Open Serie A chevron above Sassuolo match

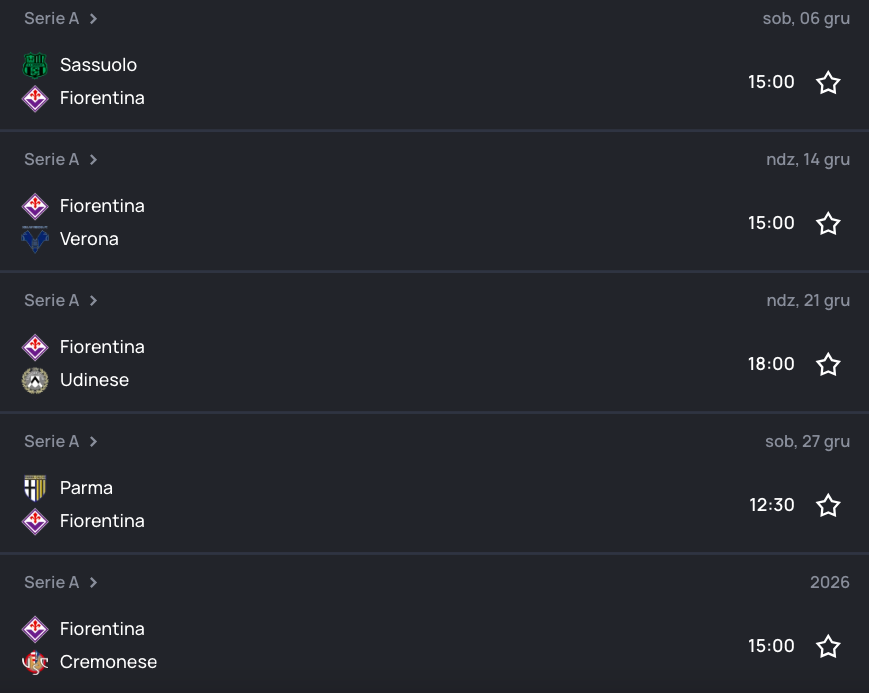click(93, 19)
